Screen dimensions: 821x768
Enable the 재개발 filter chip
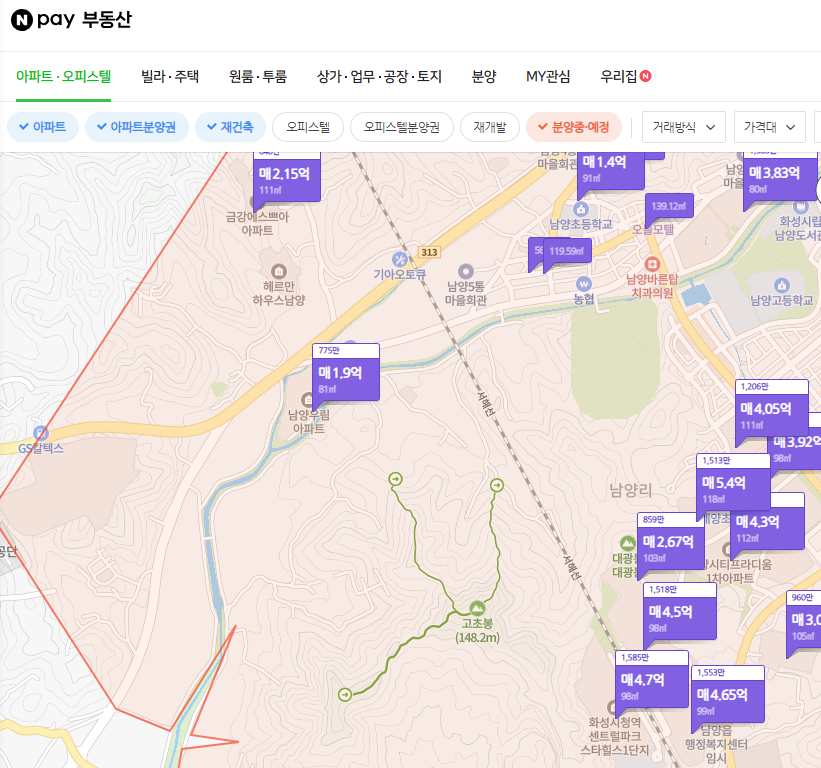point(490,127)
